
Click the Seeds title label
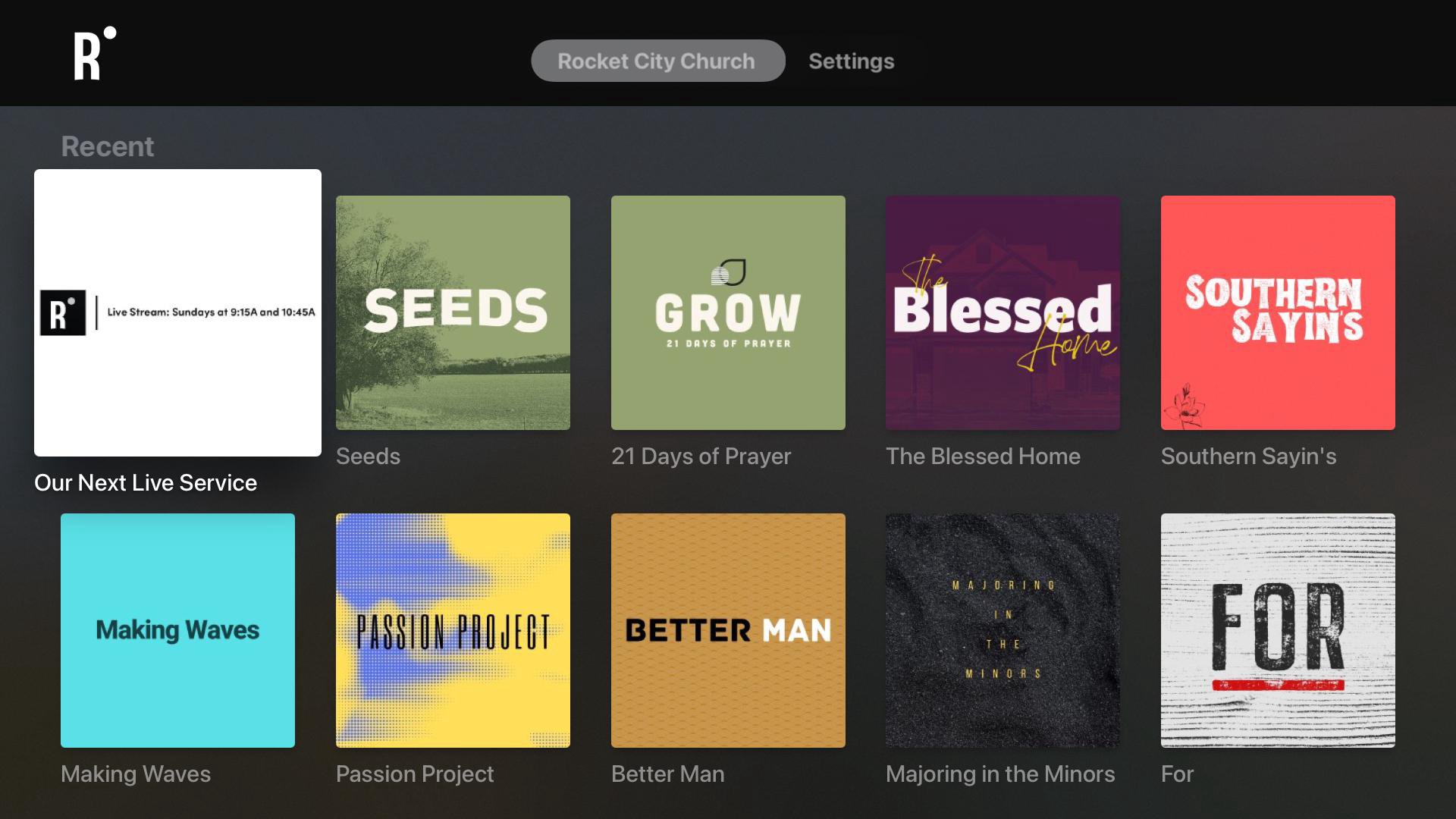click(x=368, y=456)
